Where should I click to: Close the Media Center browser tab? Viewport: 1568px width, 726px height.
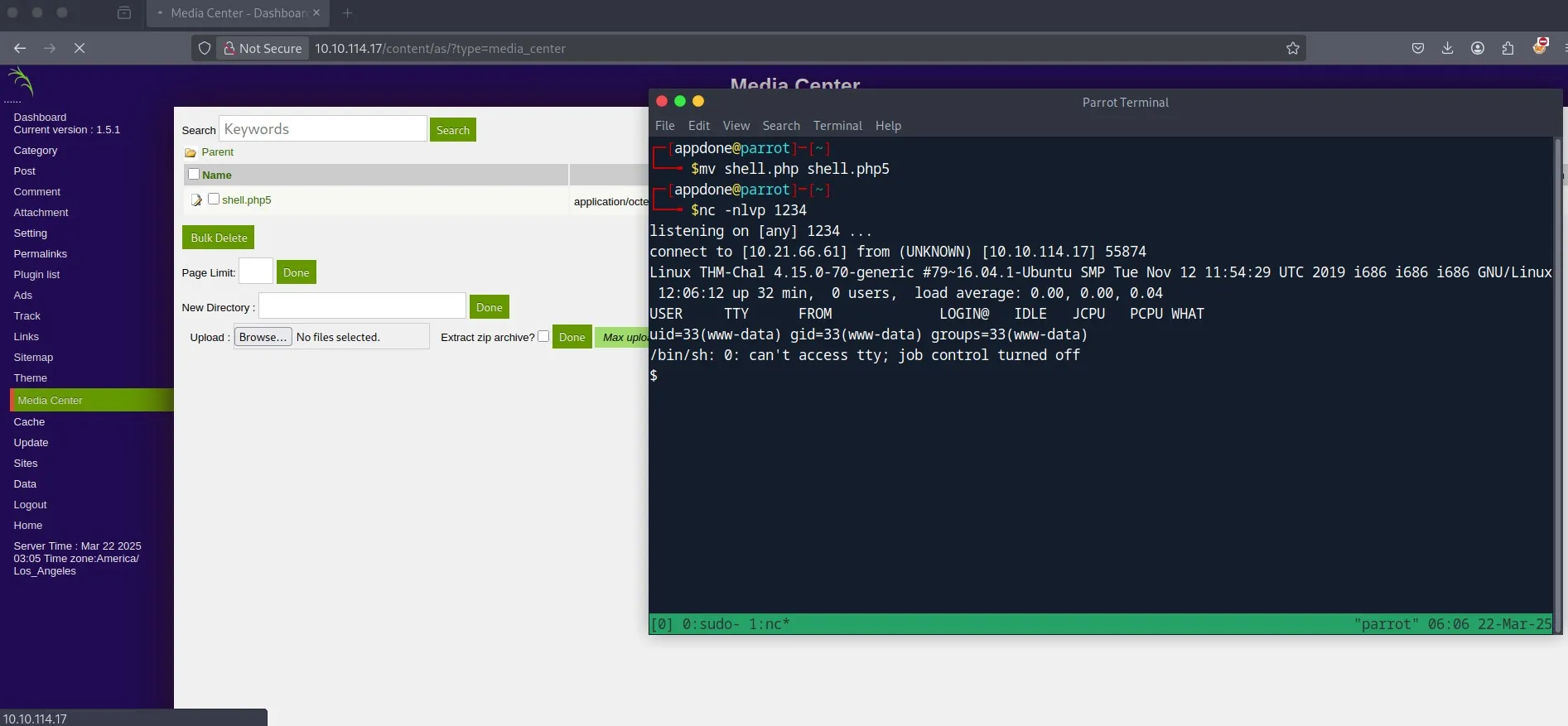click(x=316, y=12)
